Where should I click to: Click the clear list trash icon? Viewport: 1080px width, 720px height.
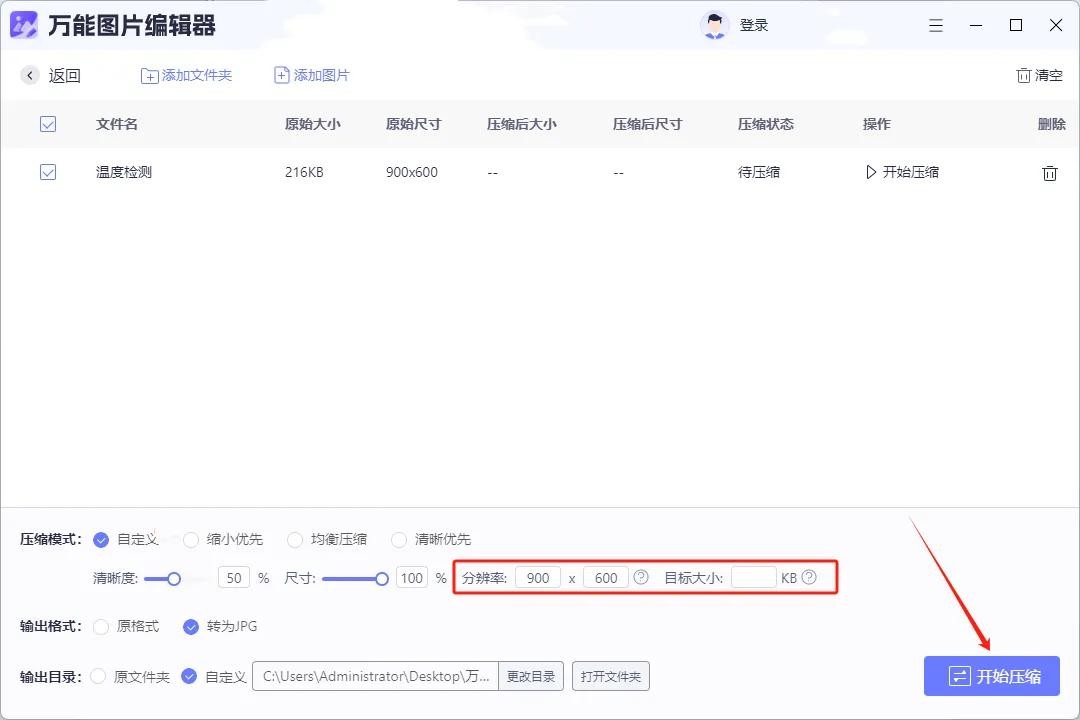[x=1023, y=76]
